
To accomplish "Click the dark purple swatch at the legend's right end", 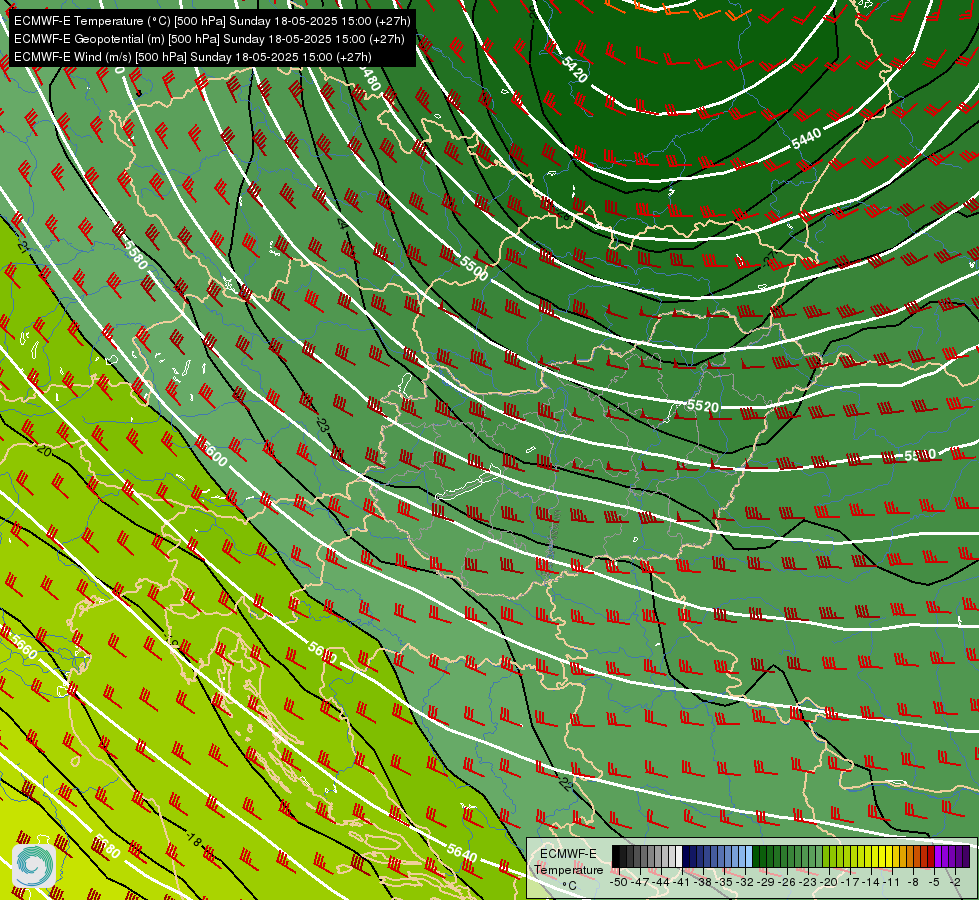I will click(967, 856).
